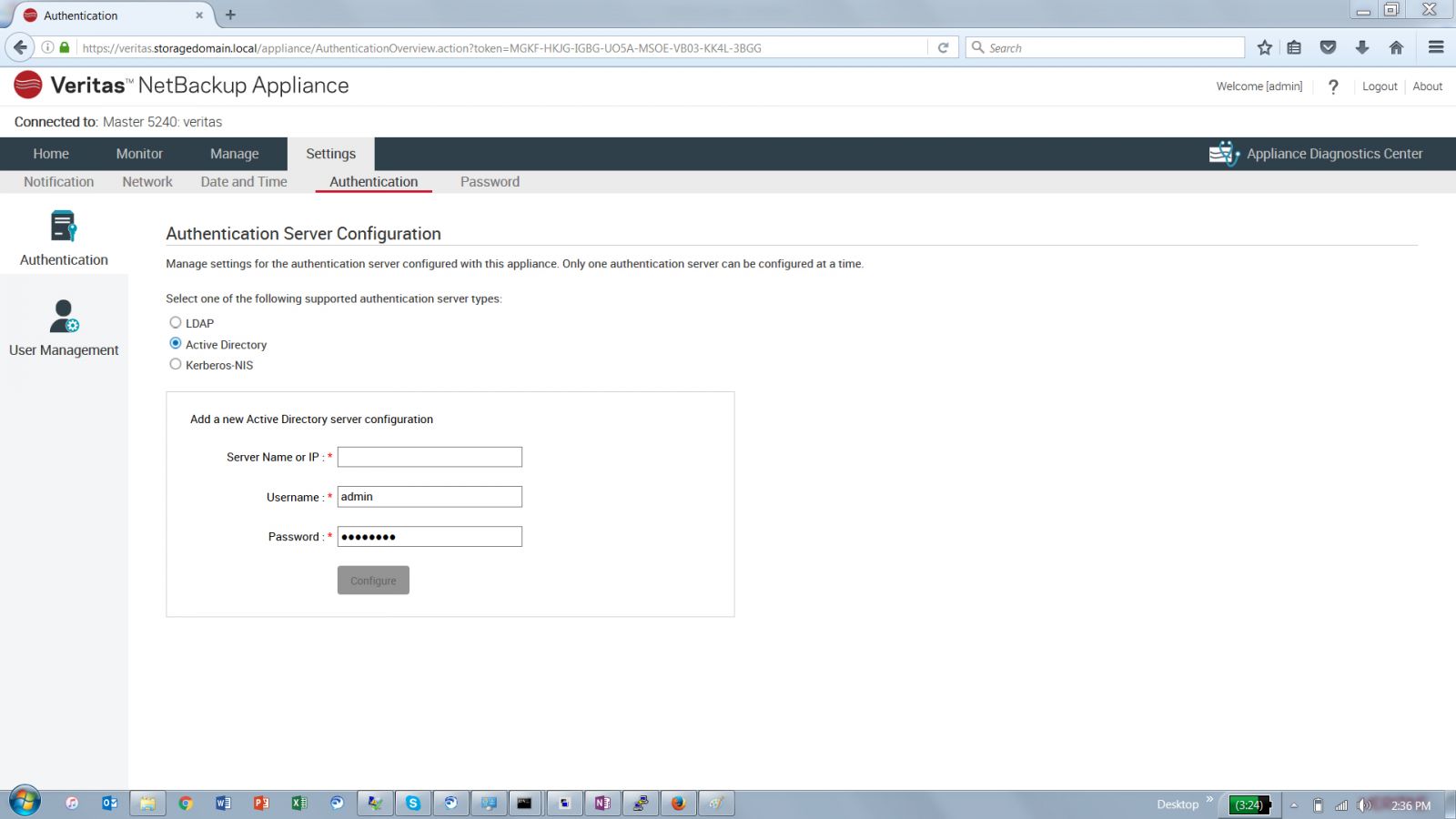This screenshot has height=819, width=1456.
Task: Open the Home tab
Action: (x=51, y=154)
